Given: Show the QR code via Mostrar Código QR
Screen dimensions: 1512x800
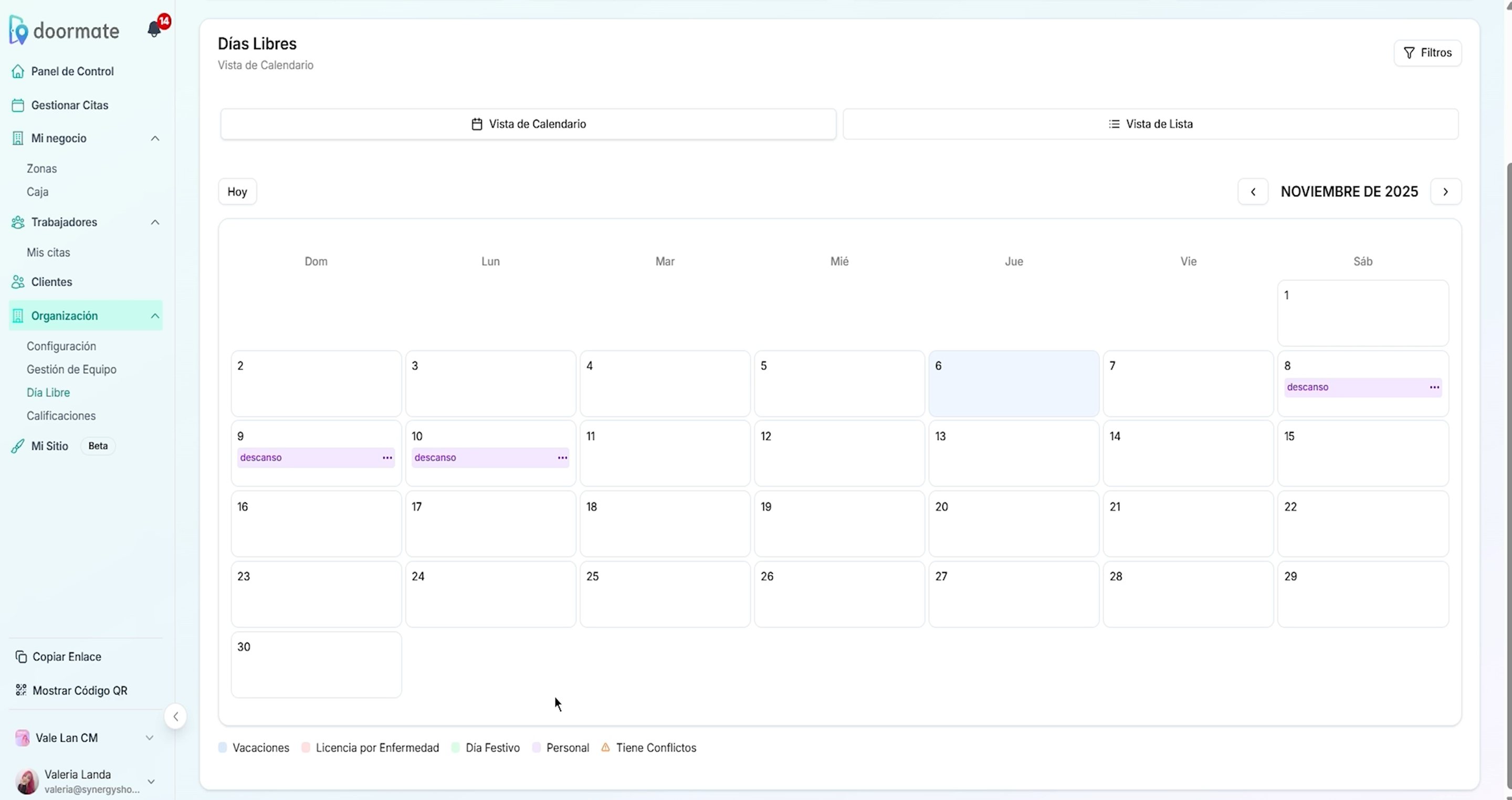Looking at the screenshot, I should coord(80,691).
